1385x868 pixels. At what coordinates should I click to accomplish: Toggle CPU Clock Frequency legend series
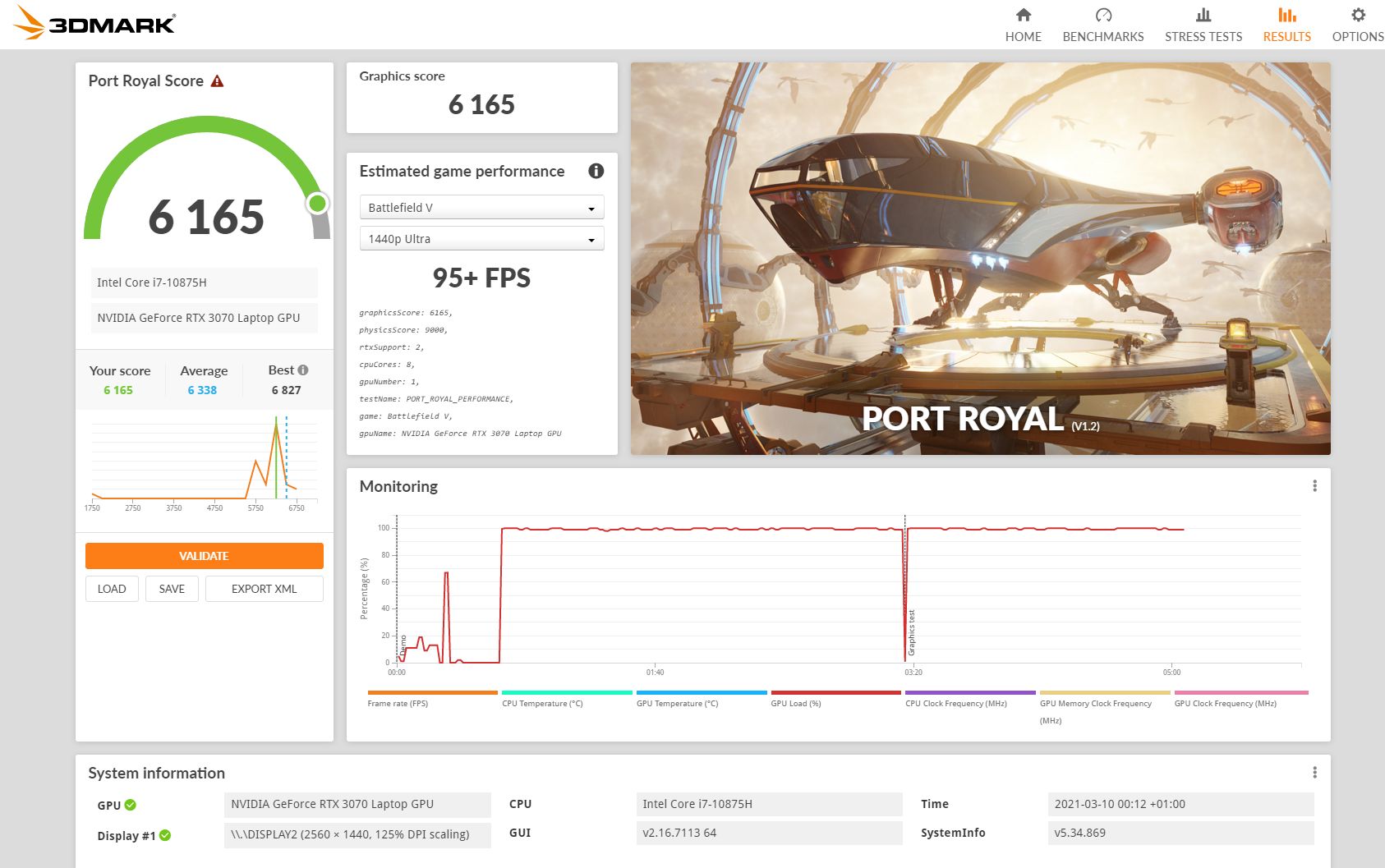(970, 699)
